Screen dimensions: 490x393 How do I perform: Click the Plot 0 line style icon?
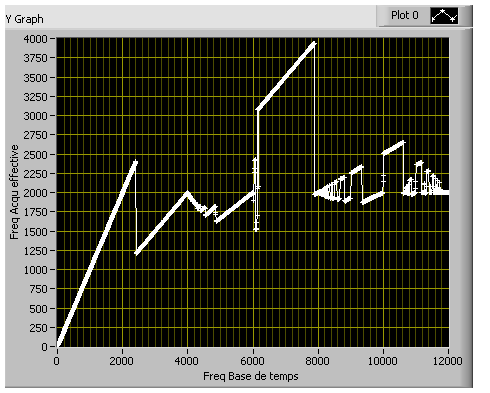(x=445, y=16)
